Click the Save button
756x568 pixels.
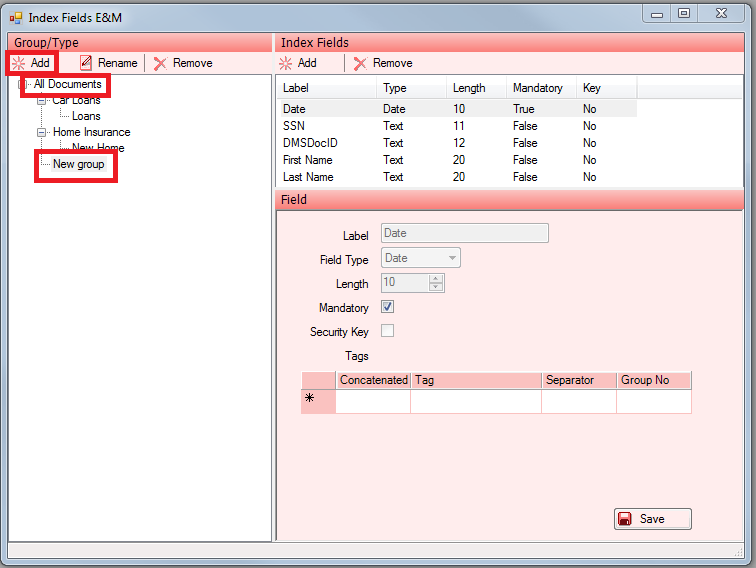pos(652,519)
